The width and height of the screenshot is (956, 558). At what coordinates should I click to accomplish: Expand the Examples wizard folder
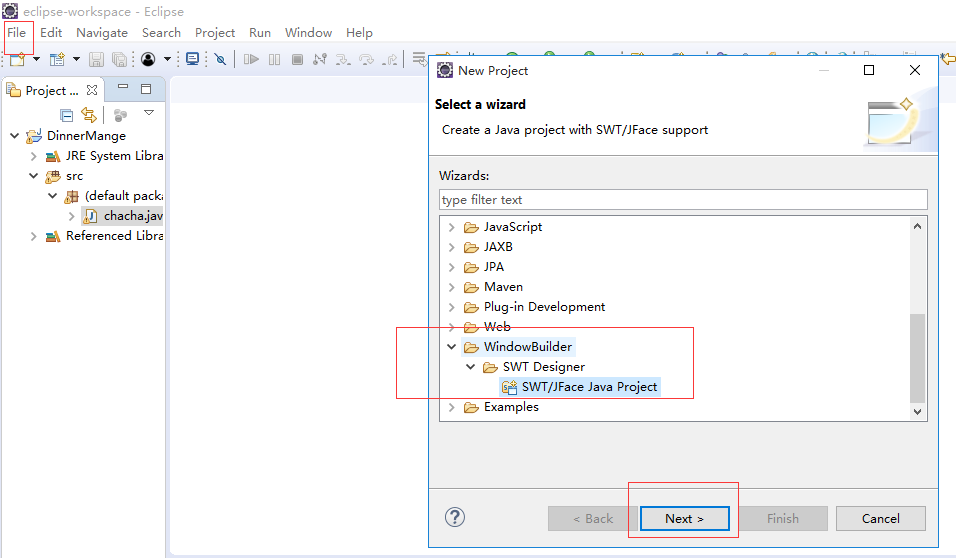451,407
